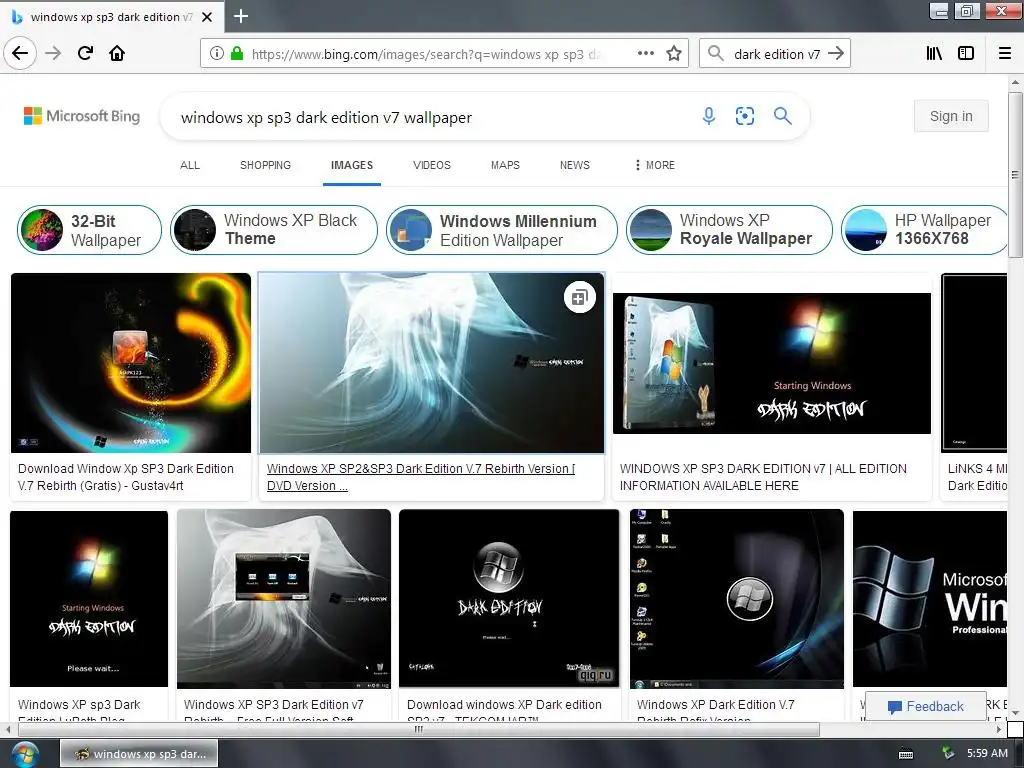Open 'Download Window Xp SP3 Dark Edition' link
The height and width of the screenshot is (768, 1024).
pyautogui.click(x=125, y=477)
